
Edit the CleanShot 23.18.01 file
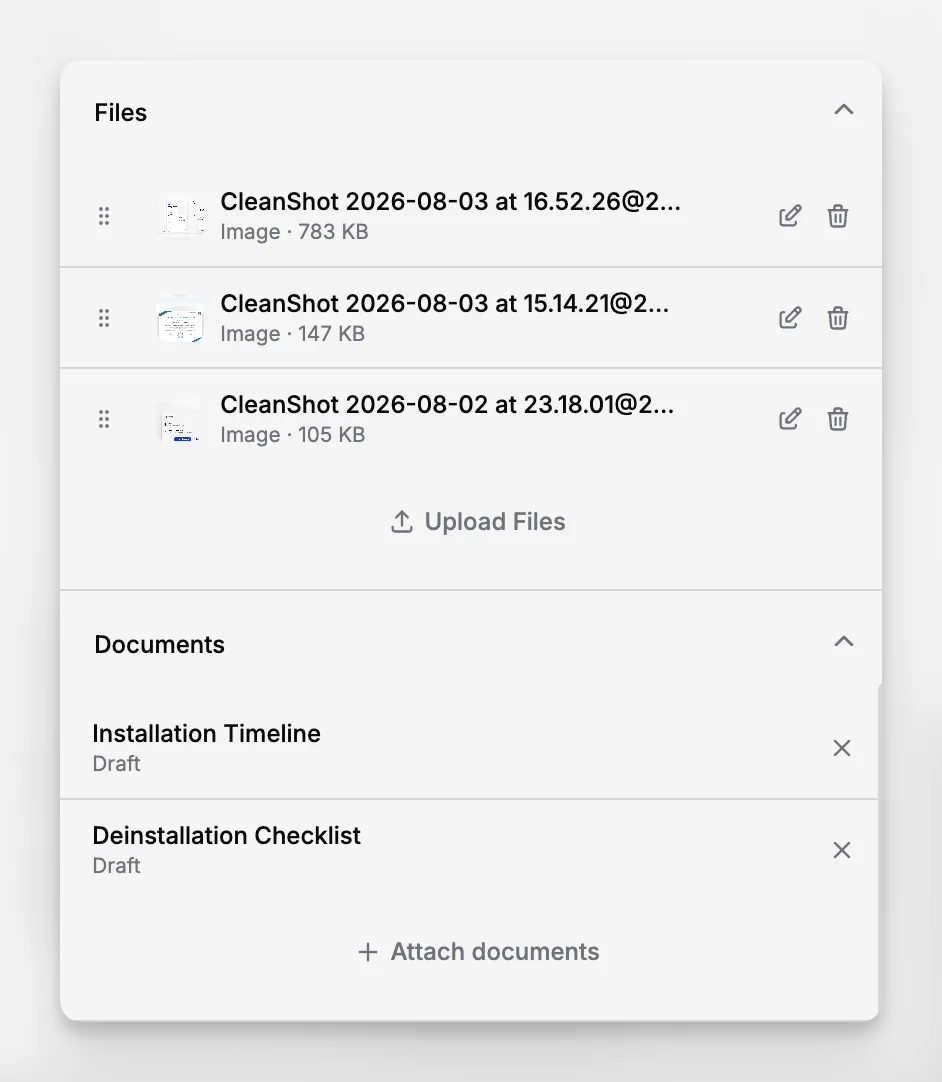tap(790, 419)
